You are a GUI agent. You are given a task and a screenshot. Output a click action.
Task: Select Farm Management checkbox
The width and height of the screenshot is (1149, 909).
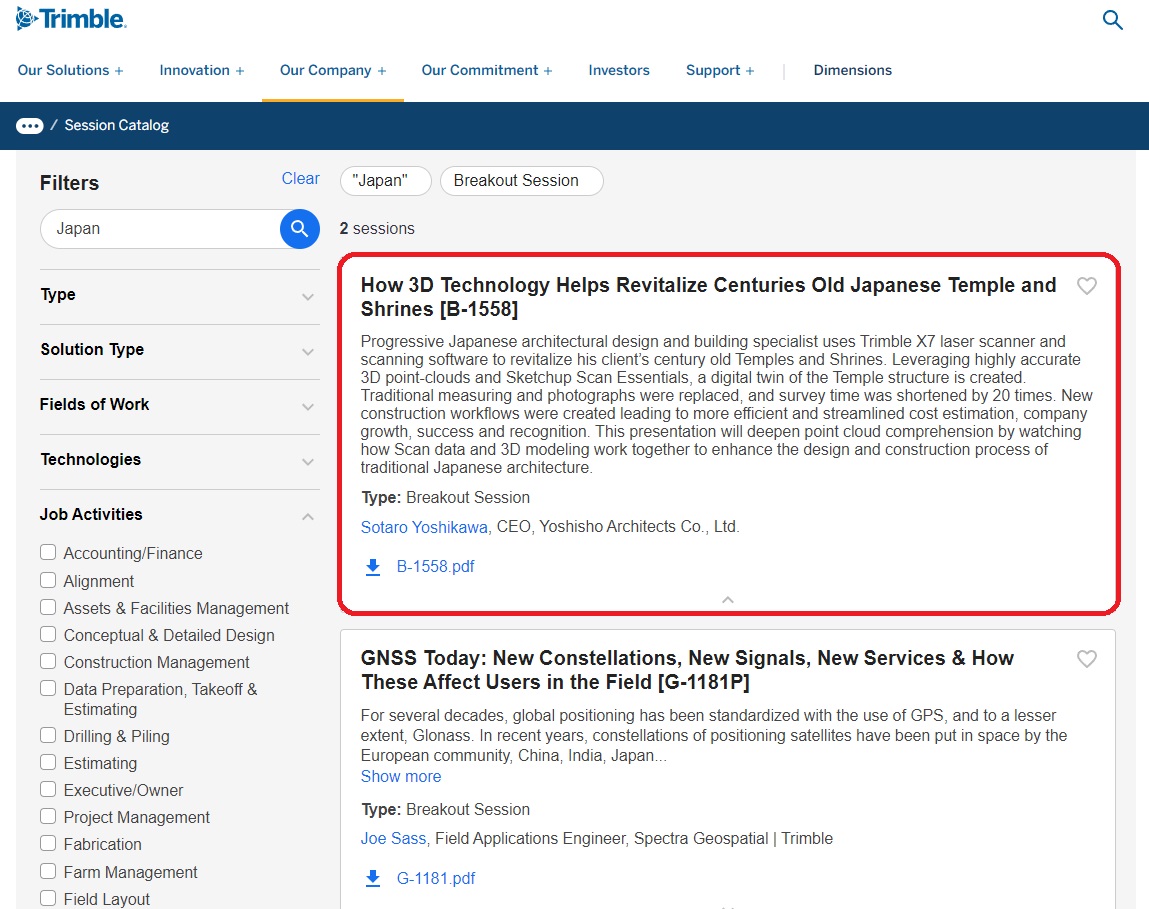[x=48, y=872]
